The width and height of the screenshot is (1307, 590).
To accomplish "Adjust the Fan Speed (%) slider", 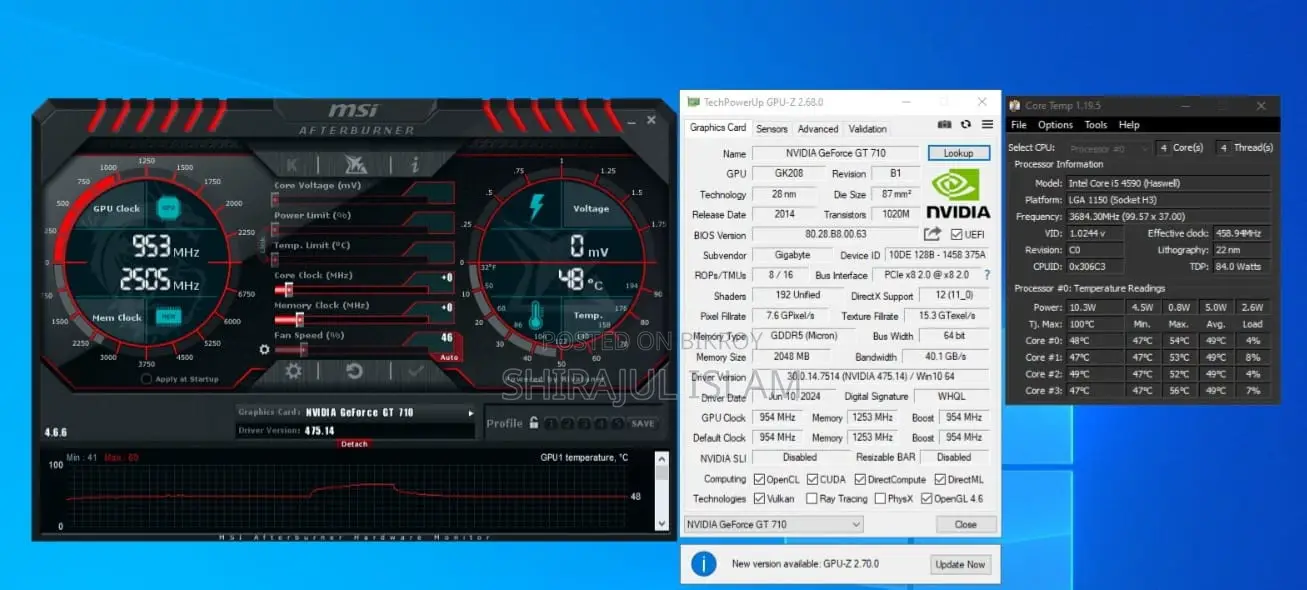I will click(x=351, y=350).
